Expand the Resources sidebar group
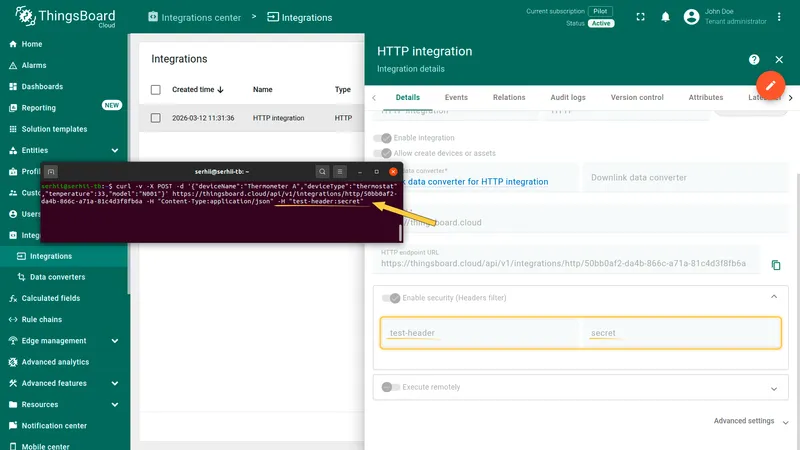Viewport: 800px width, 450px height. pyautogui.click(x=115, y=405)
